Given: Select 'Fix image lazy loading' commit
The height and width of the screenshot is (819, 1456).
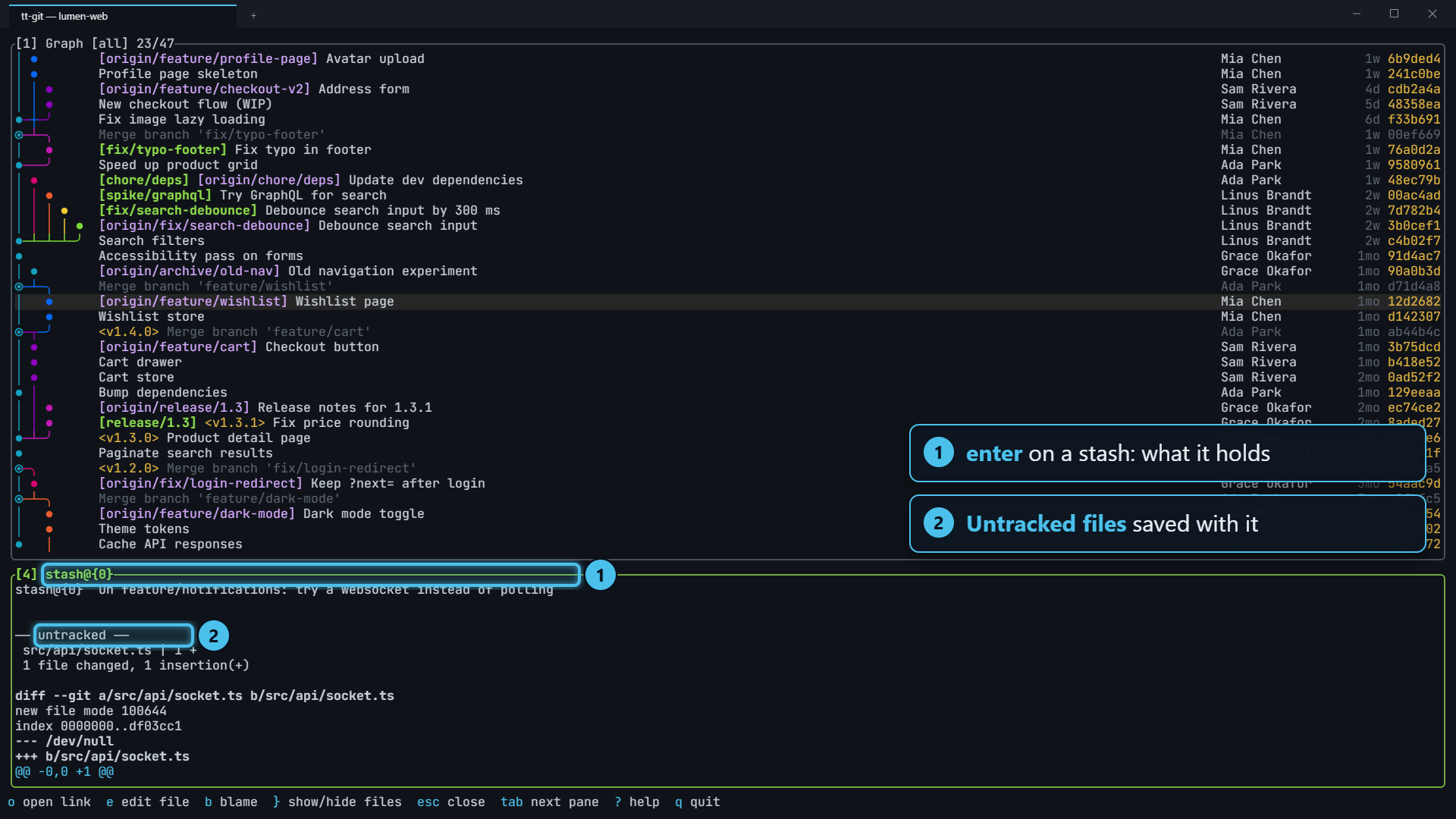Looking at the screenshot, I should pos(728,119).
